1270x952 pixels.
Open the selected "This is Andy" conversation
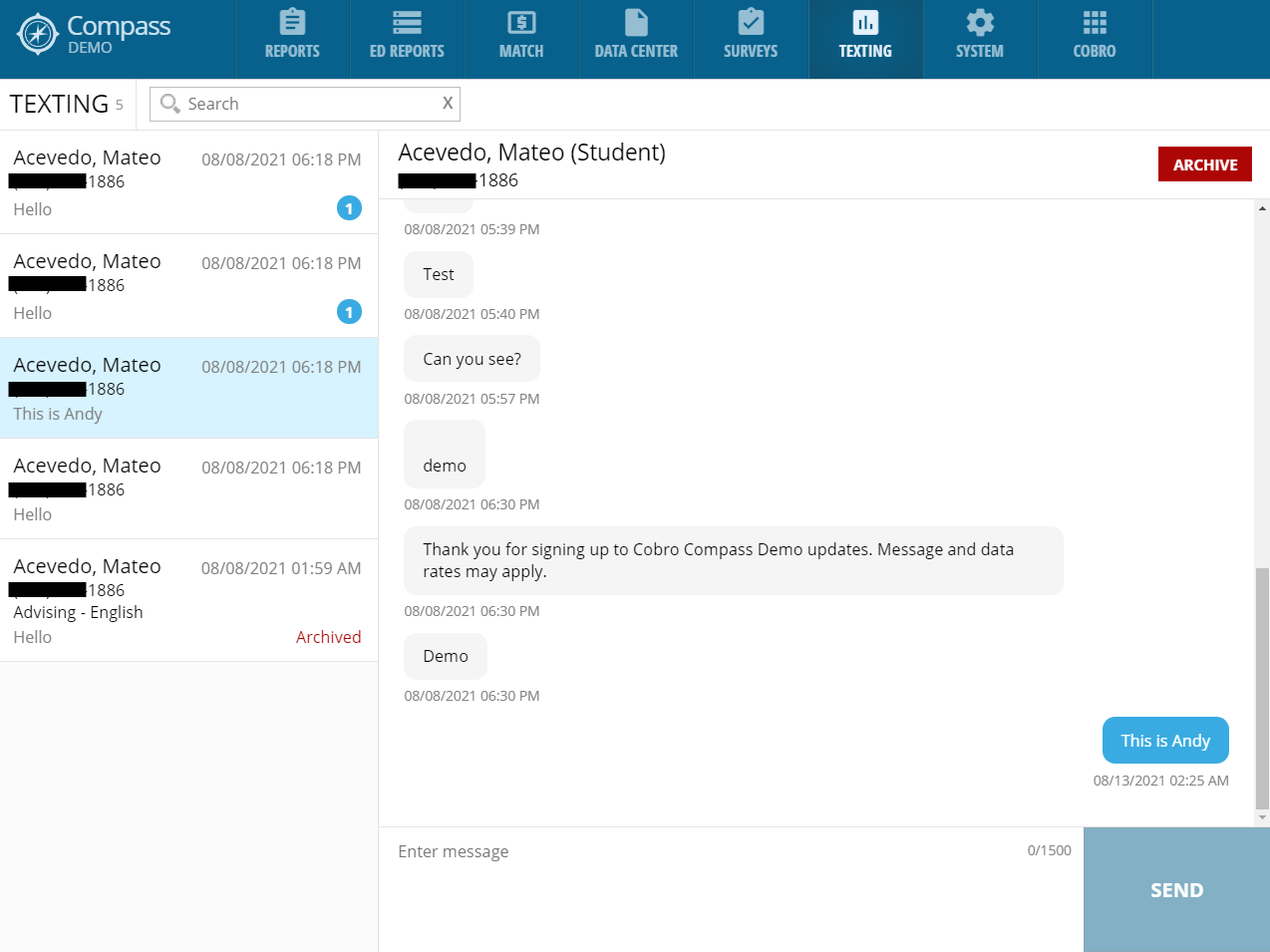coord(188,388)
